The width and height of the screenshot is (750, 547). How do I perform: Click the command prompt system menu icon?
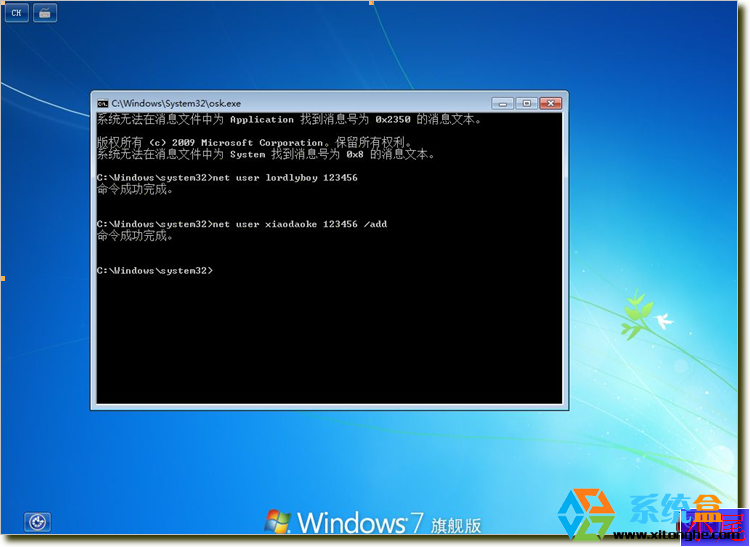102,103
